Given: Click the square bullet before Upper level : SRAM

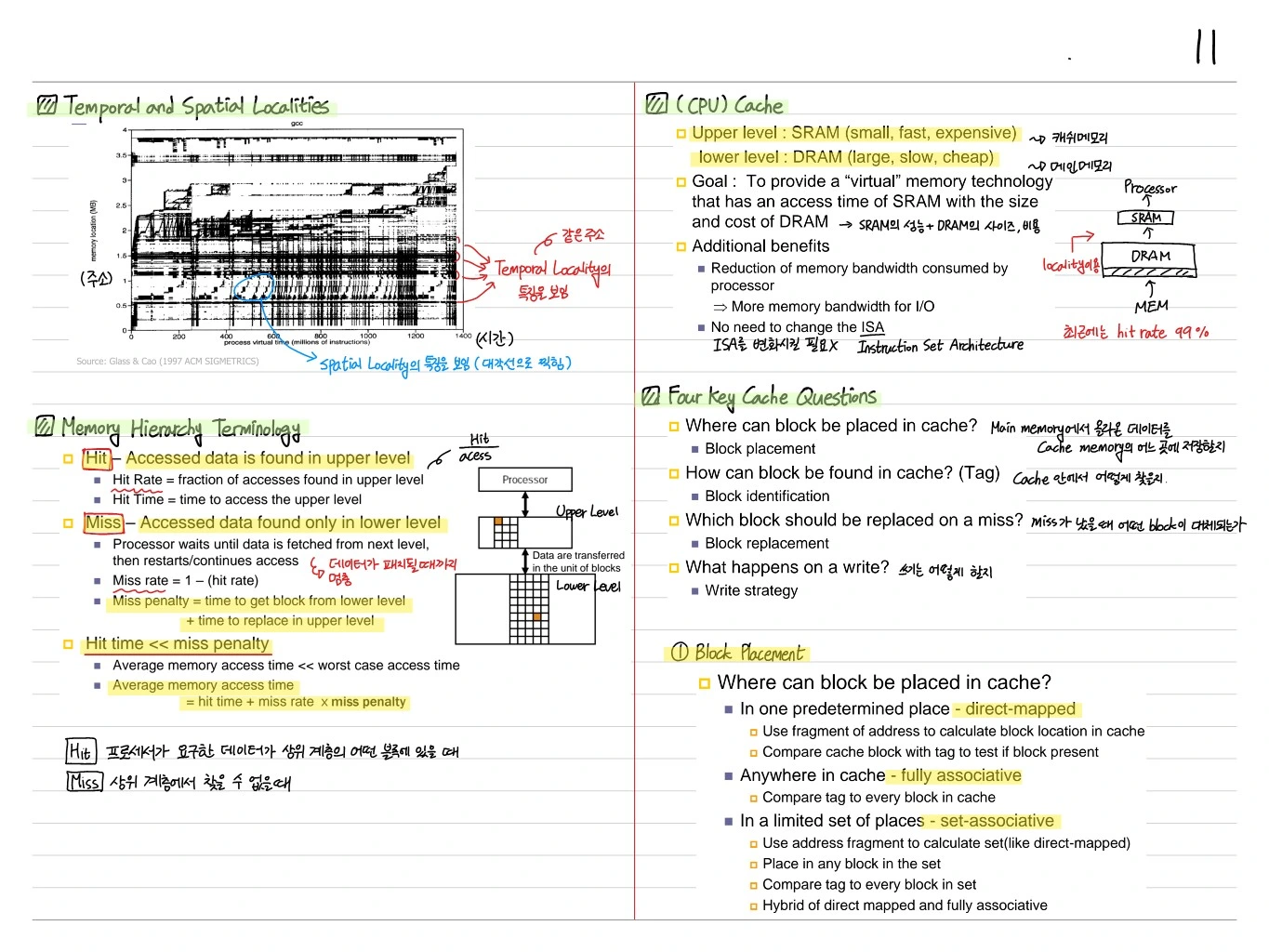Looking at the screenshot, I should [681, 134].
